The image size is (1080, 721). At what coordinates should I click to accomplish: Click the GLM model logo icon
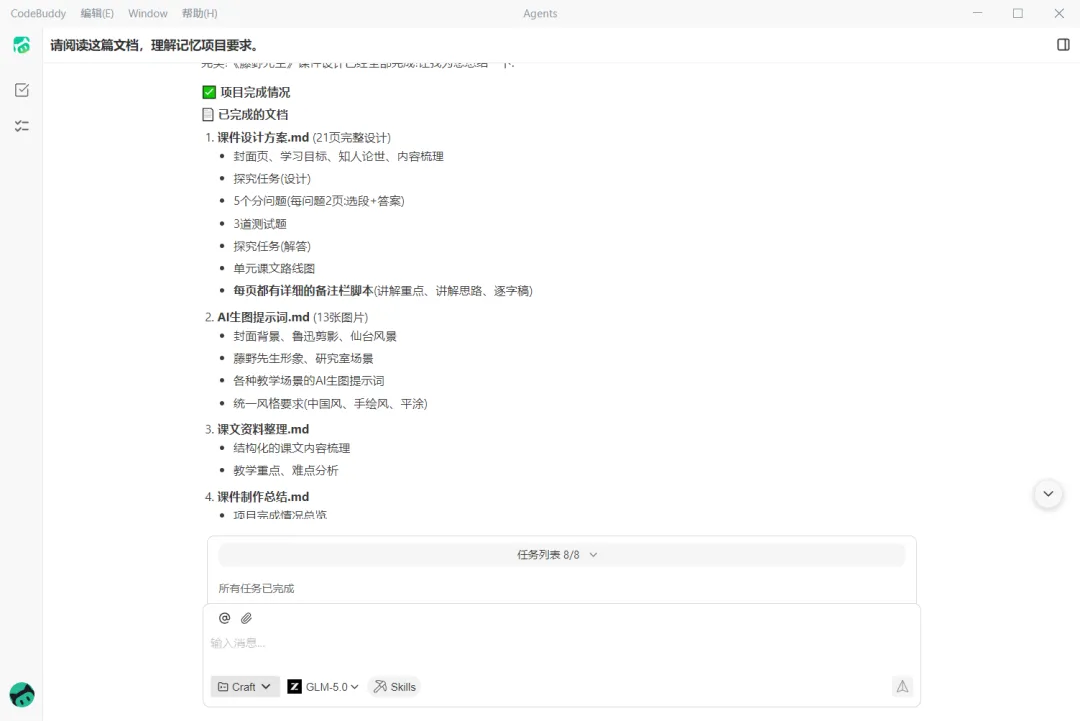[294, 687]
